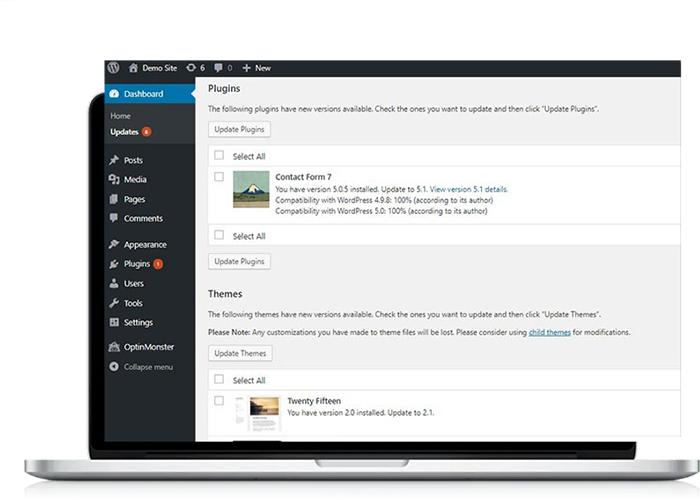
Task: Click Demo Site in the admin bar
Action: 160,68
